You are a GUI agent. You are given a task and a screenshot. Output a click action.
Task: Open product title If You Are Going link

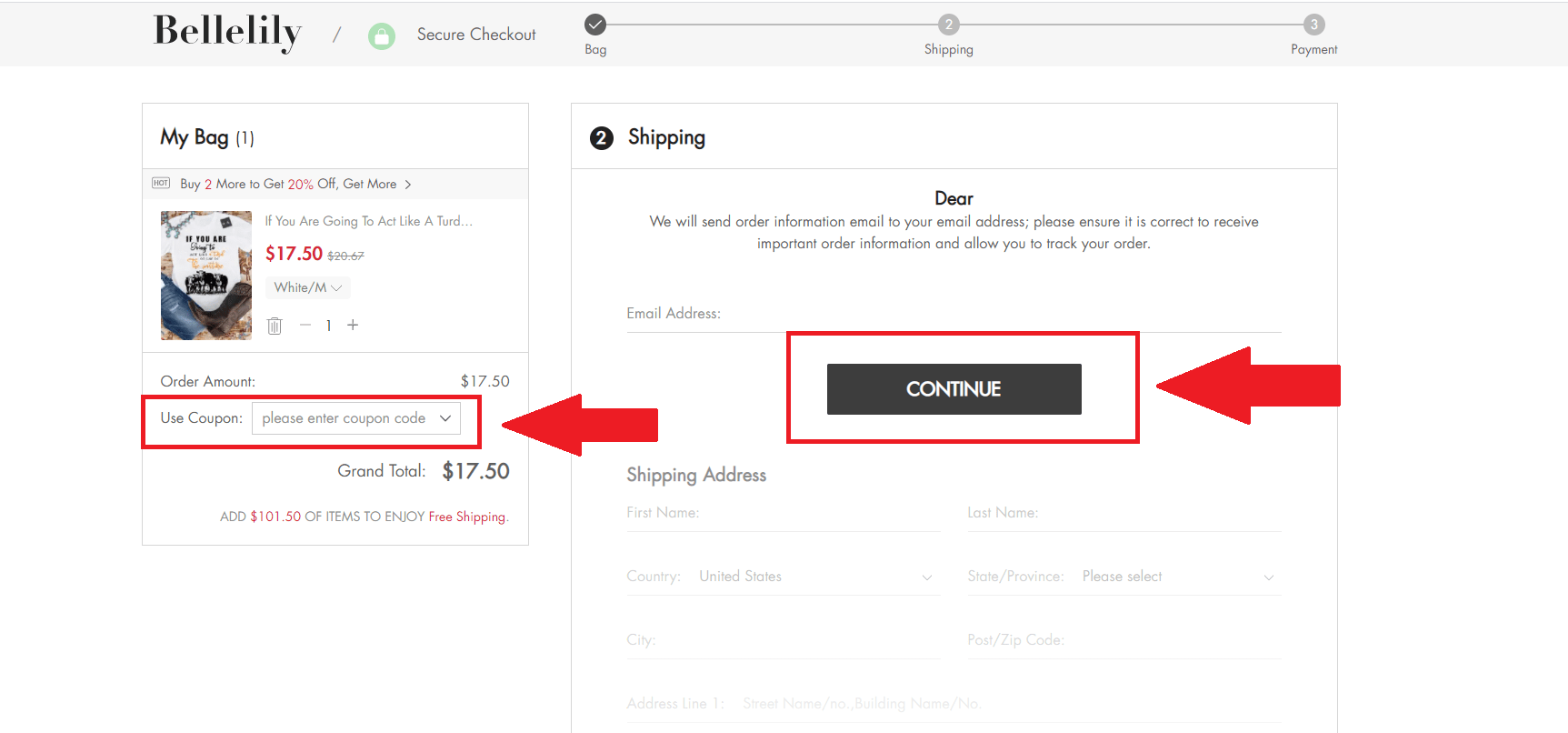tap(368, 221)
